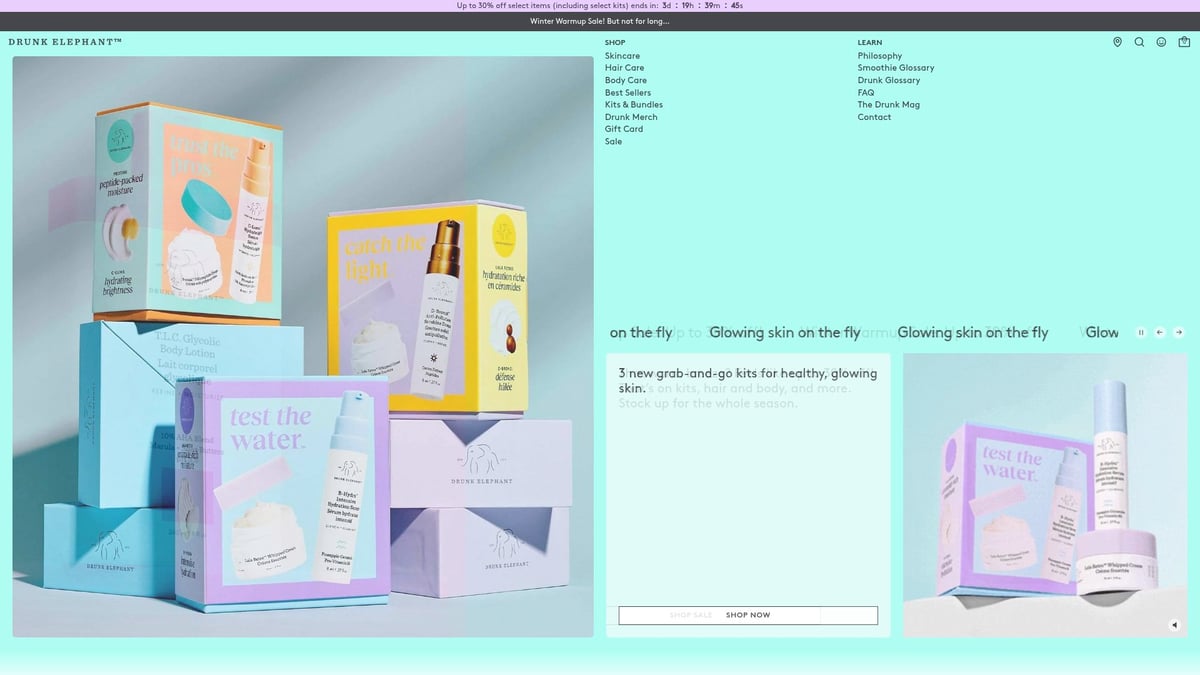Click the LEARN heading in the navigation
The image size is (1200, 675).
[x=870, y=42]
